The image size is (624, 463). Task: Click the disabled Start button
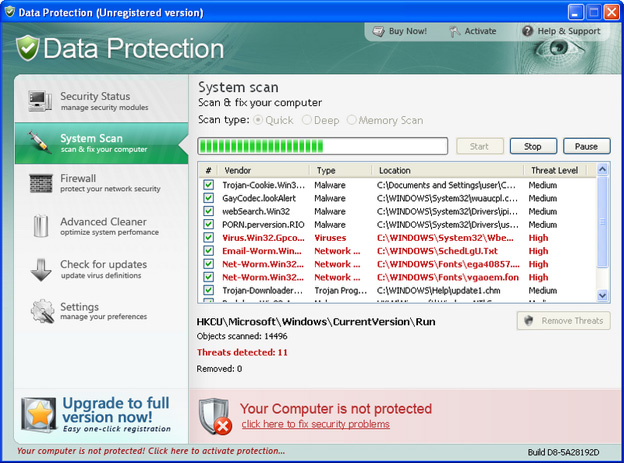[x=480, y=146]
